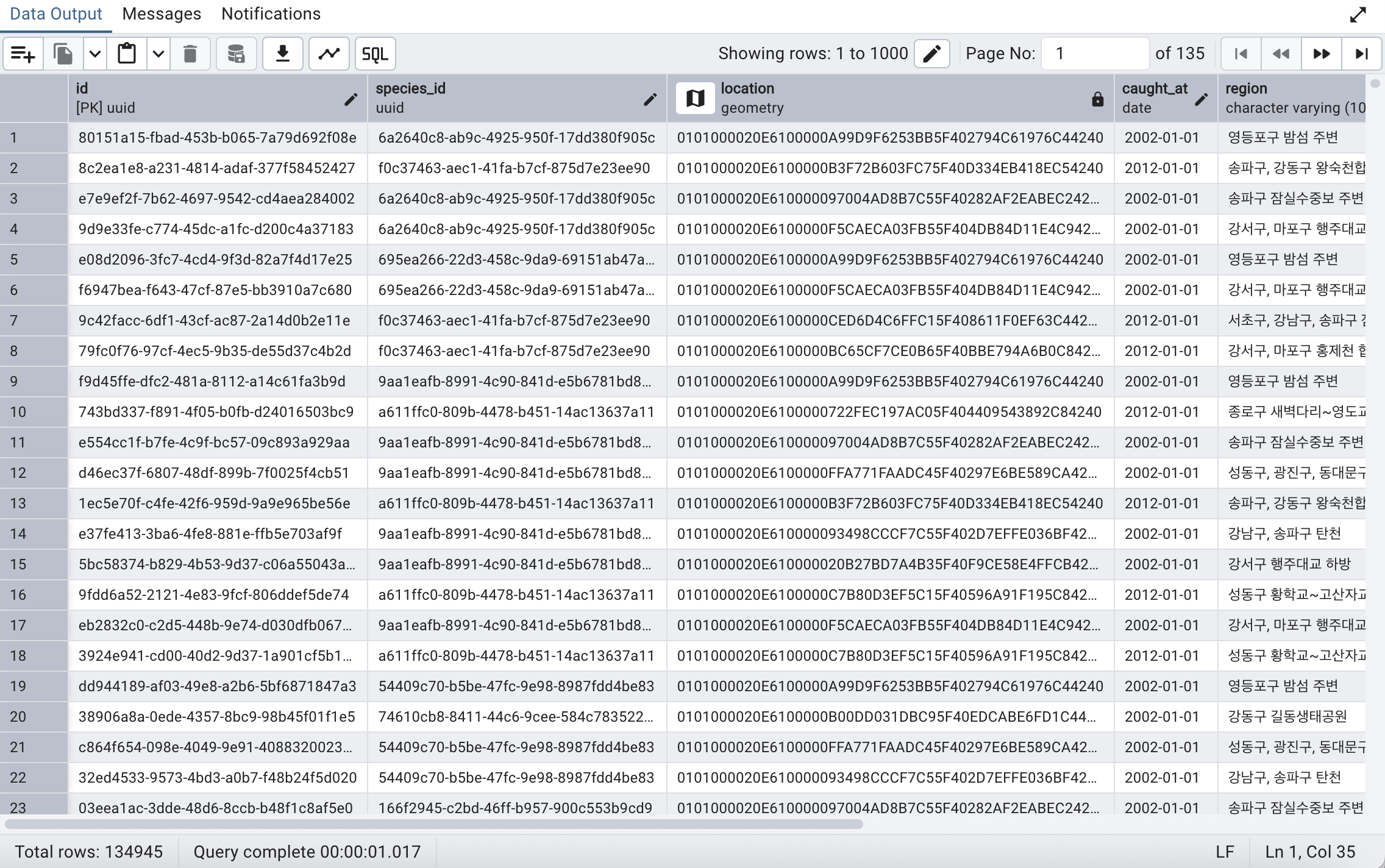This screenshot has width=1385, height=868.
Task: Click the edit pencil on the id column
Action: point(352,99)
